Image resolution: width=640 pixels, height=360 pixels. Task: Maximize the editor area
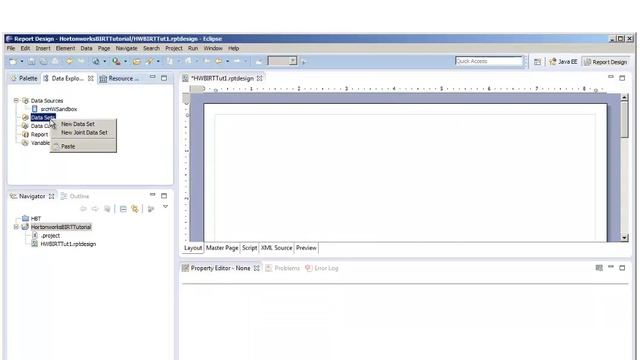coord(622,78)
